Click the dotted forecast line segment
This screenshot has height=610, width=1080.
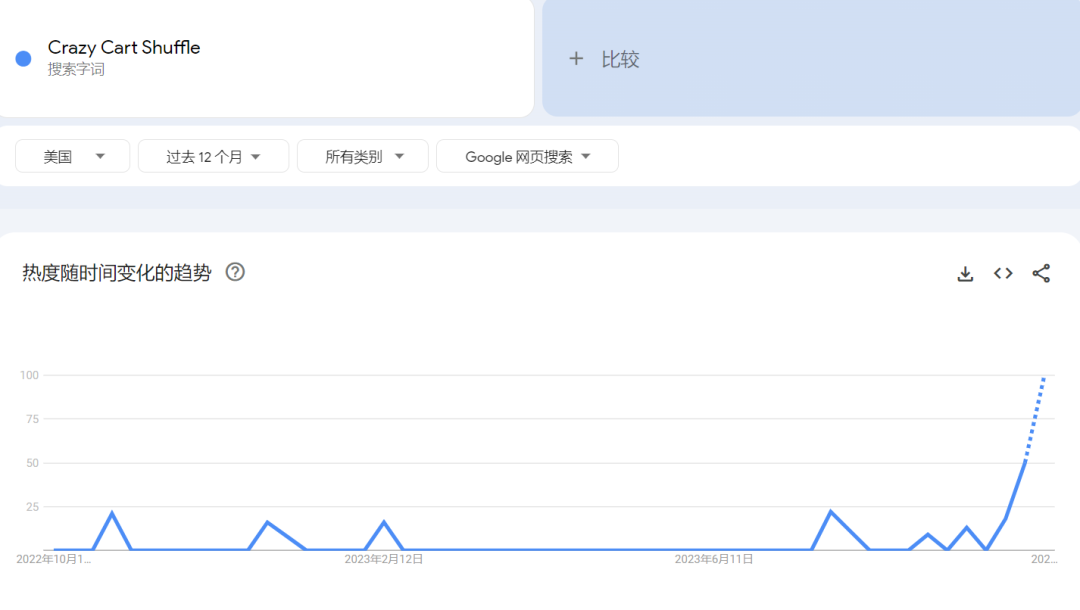coord(1035,417)
